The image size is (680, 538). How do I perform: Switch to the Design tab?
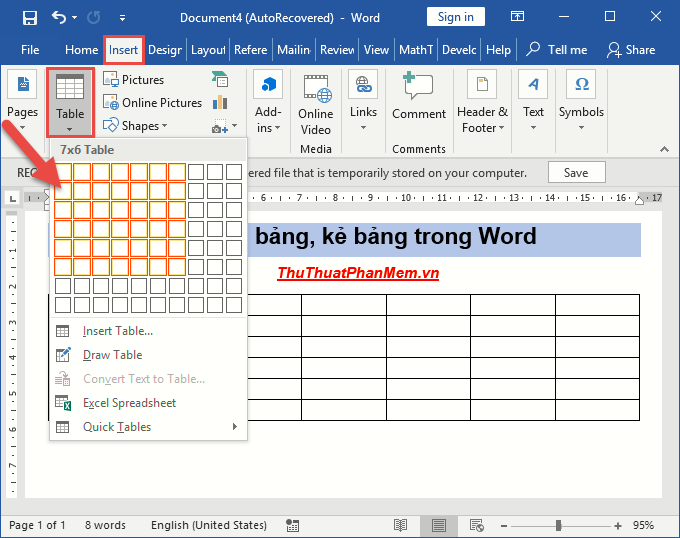(165, 50)
